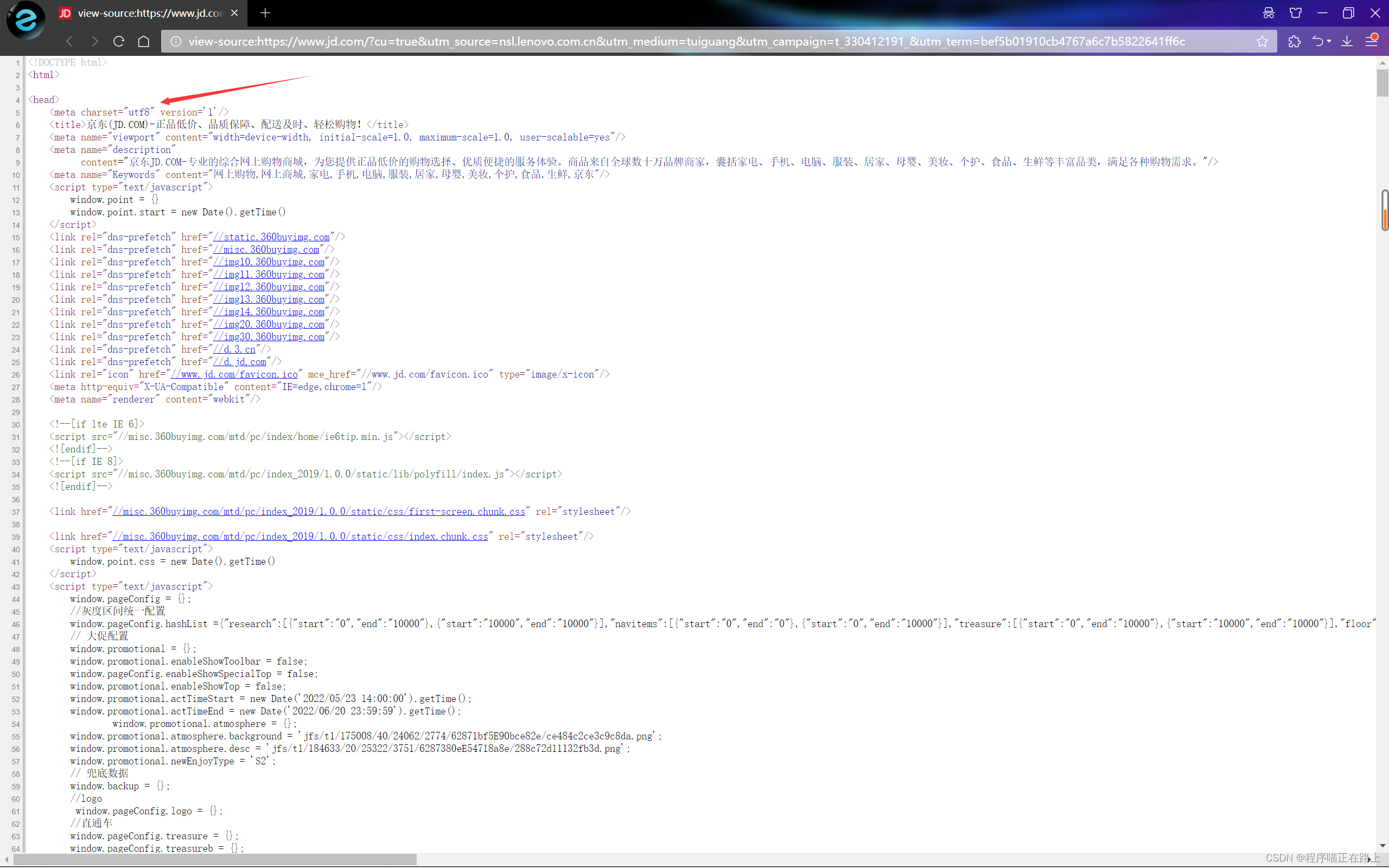The height and width of the screenshot is (868, 1389).
Task: Click the 360 browser logo icon
Action: pyautogui.click(x=26, y=20)
